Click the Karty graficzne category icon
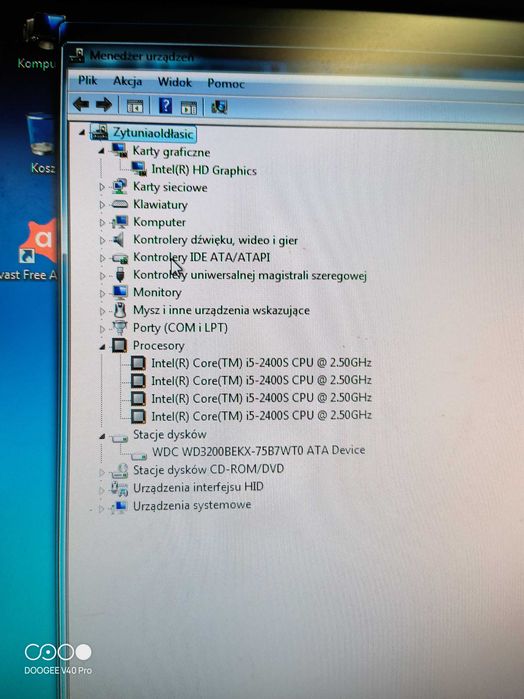This screenshot has height=699, width=524. click(120, 150)
